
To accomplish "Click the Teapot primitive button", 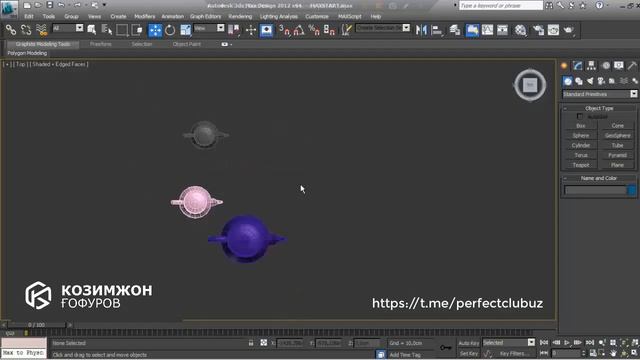I will (581, 165).
